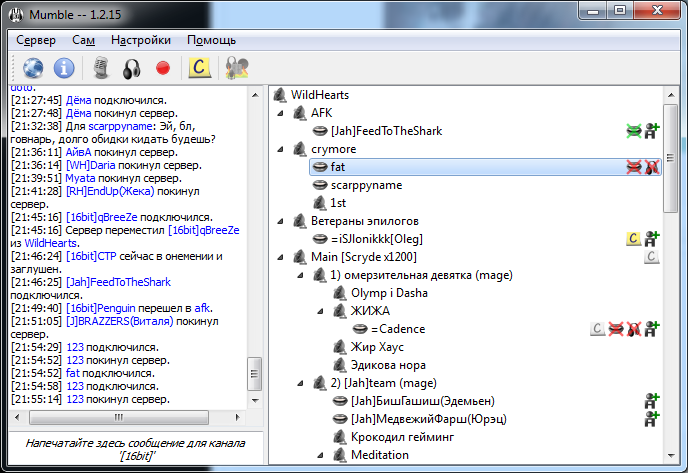Select Крокодил гейминг channel
This screenshot has width=688, height=473.
402,437
